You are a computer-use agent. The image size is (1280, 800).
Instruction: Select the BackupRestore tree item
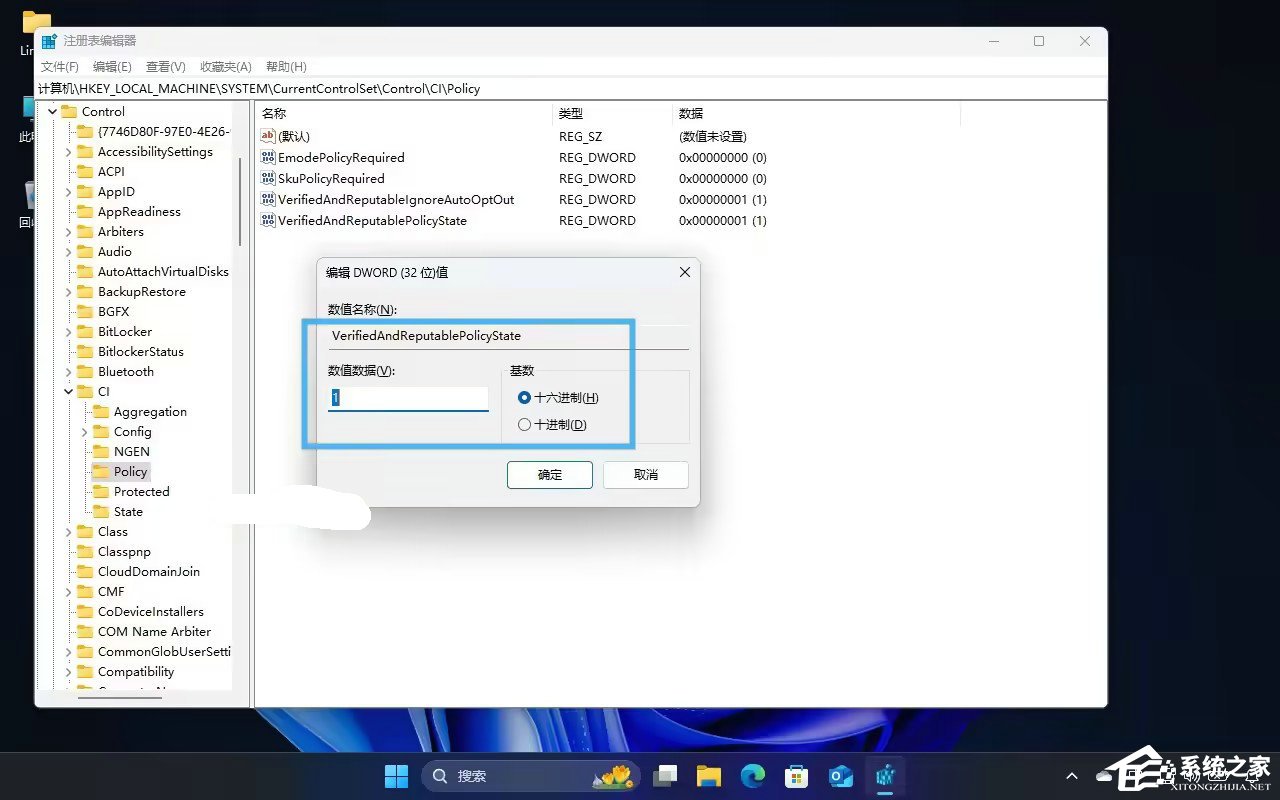coord(141,291)
